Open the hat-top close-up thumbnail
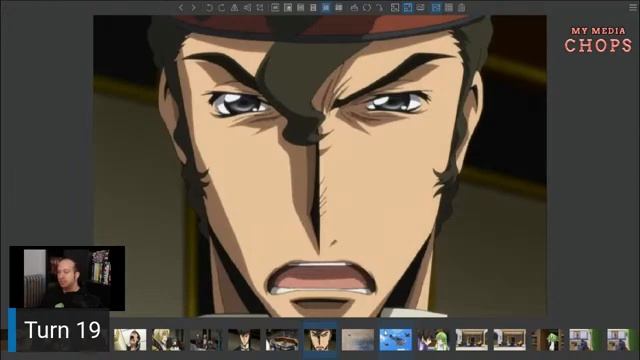Screen dimensions: 640x360 (x=282, y=340)
